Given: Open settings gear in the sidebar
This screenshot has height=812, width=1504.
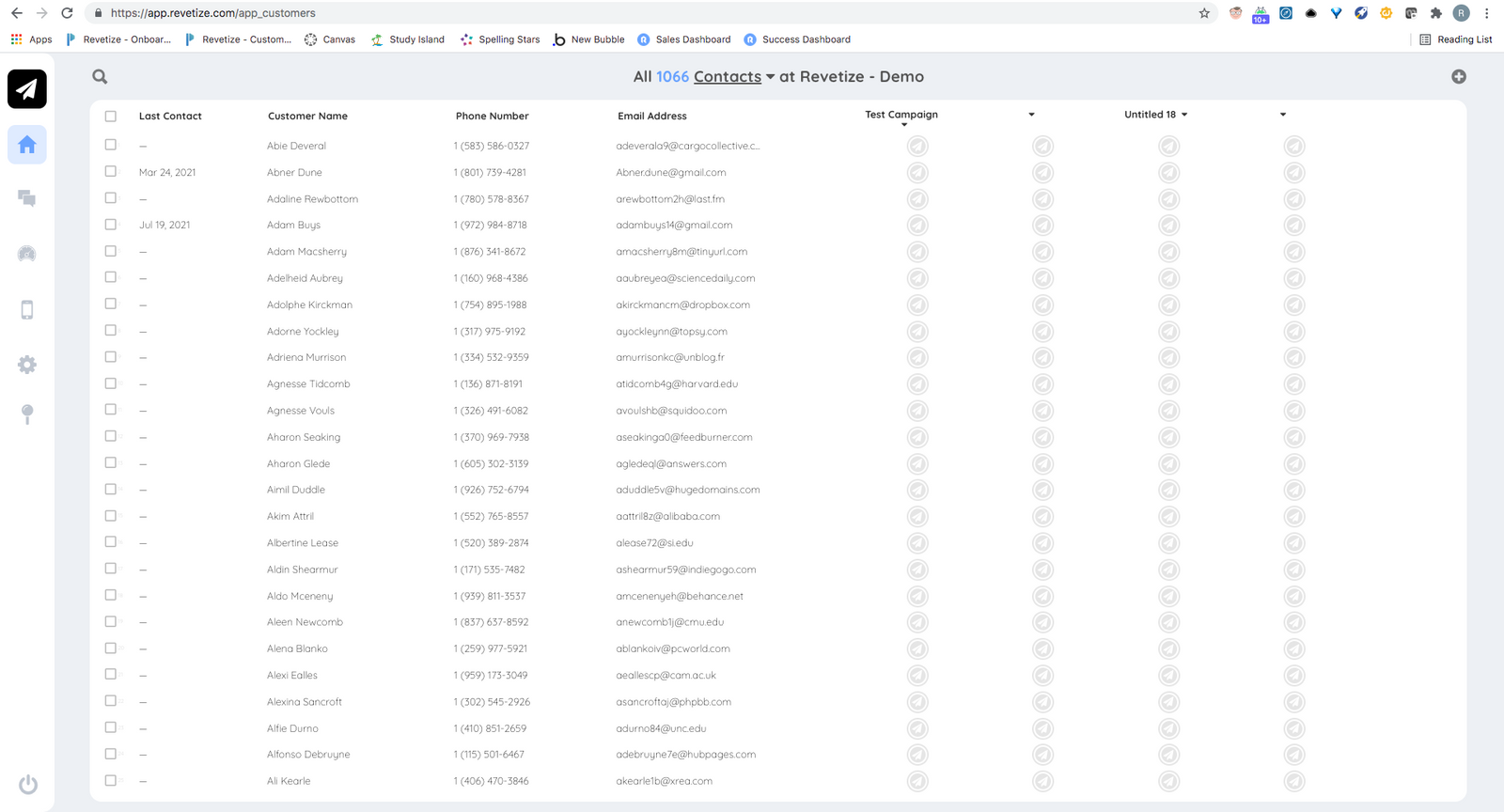Looking at the screenshot, I should [27, 365].
